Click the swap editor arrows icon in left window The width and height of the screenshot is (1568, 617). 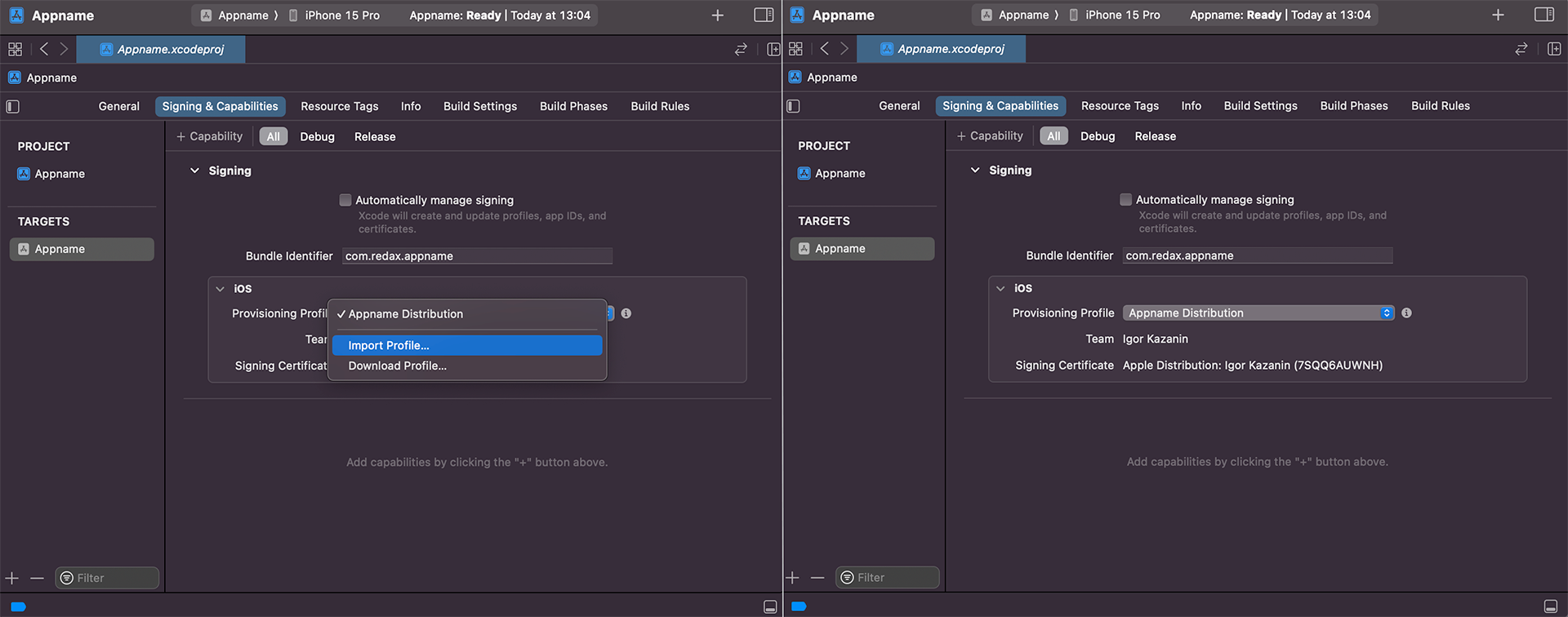(x=741, y=50)
